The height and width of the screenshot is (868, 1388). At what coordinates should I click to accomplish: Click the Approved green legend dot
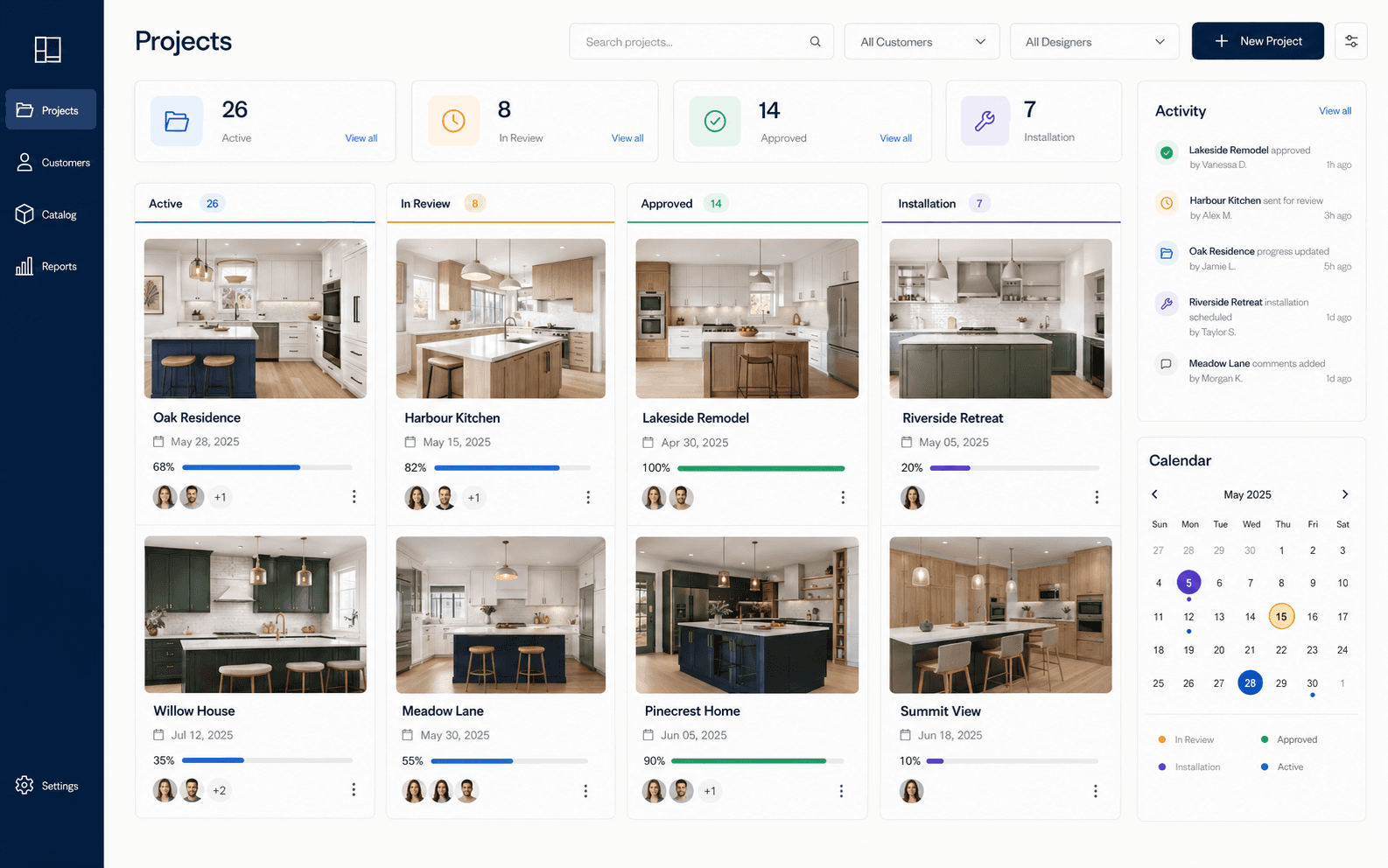click(x=1264, y=739)
